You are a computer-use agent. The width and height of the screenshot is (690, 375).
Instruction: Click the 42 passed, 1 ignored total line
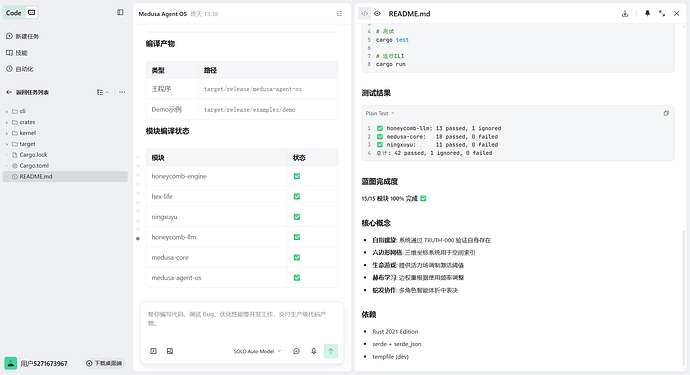coord(434,153)
